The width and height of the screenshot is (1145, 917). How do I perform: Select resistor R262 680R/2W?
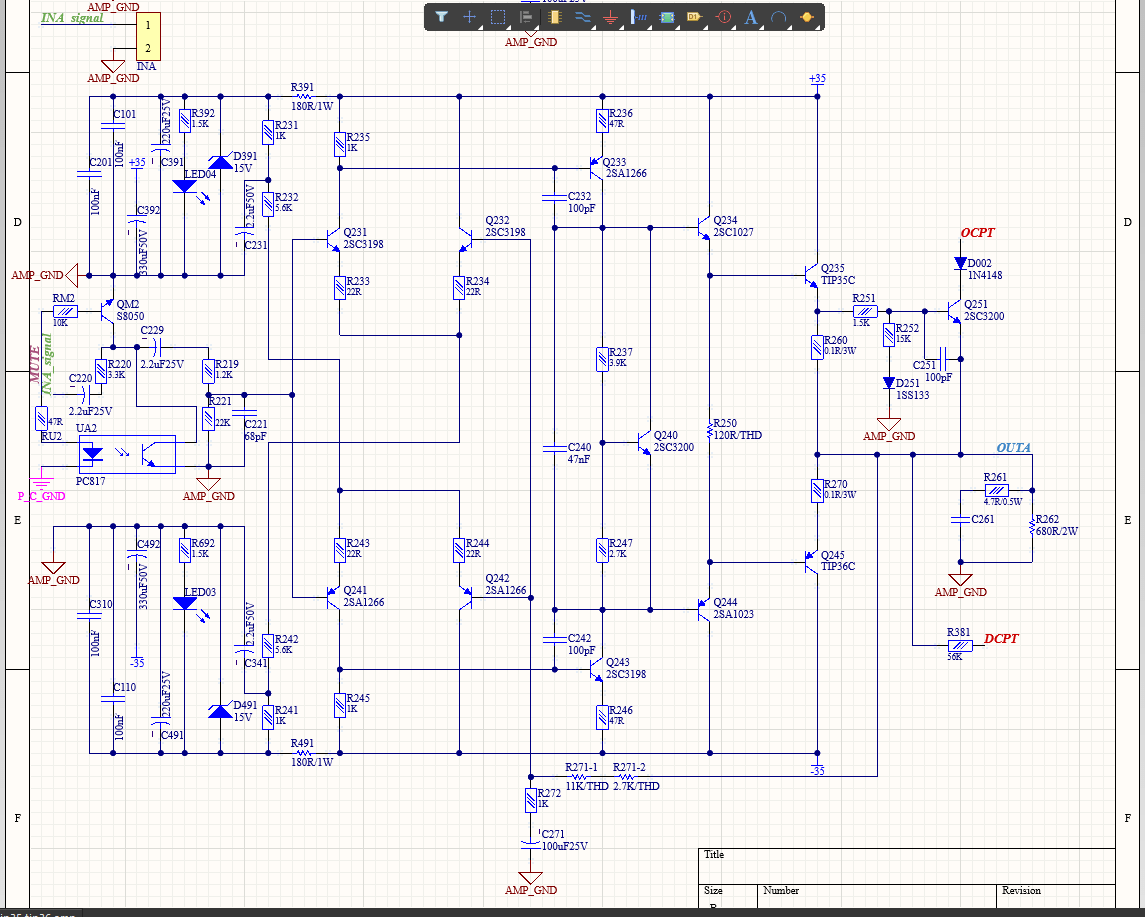(1032, 526)
